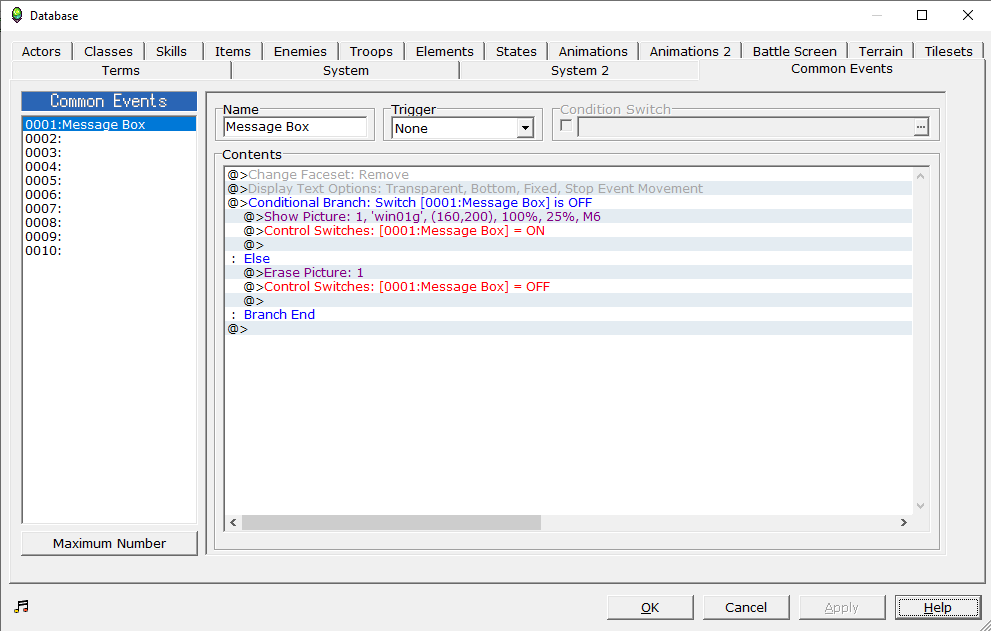This screenshot has height=631, width=991.
Task: Select the System tab
Action: click(x=346, y=70)
